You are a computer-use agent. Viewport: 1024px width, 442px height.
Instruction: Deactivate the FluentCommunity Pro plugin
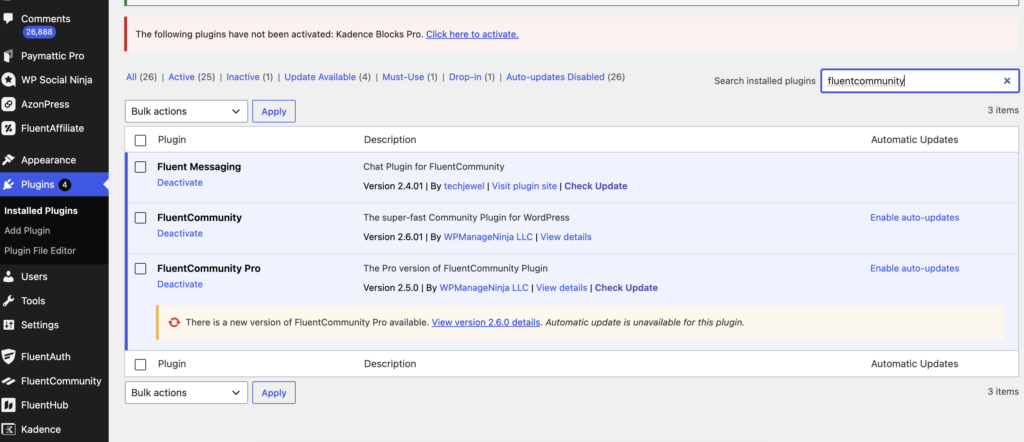[180, 285]
